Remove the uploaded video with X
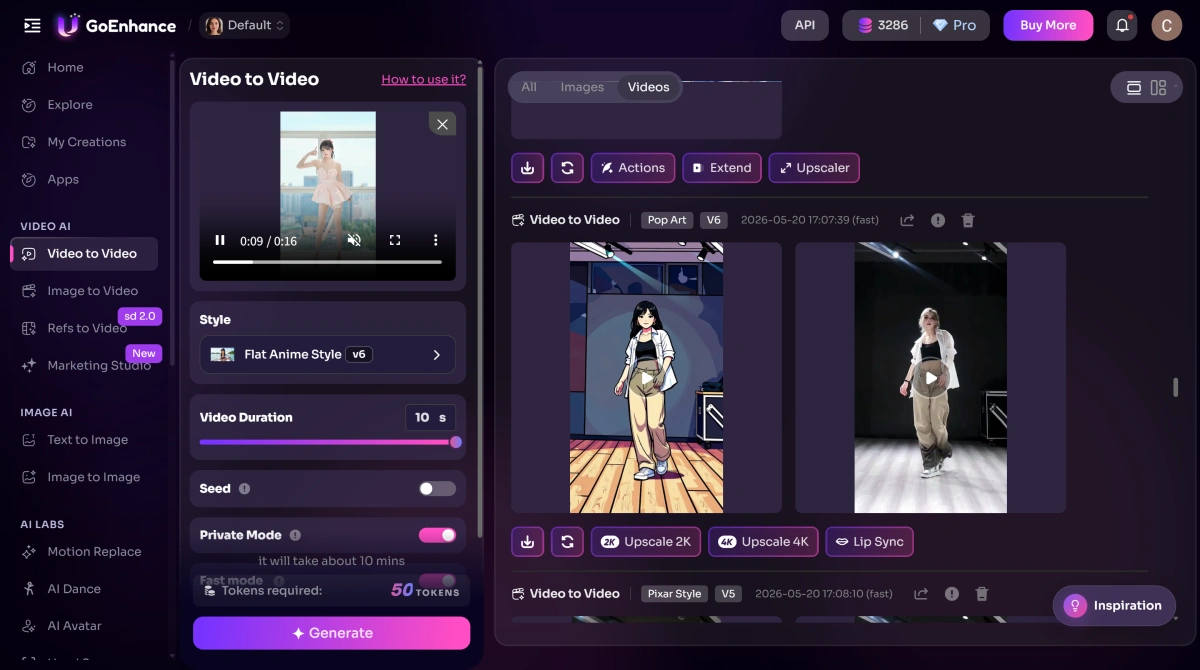 [x=442, y=125]
